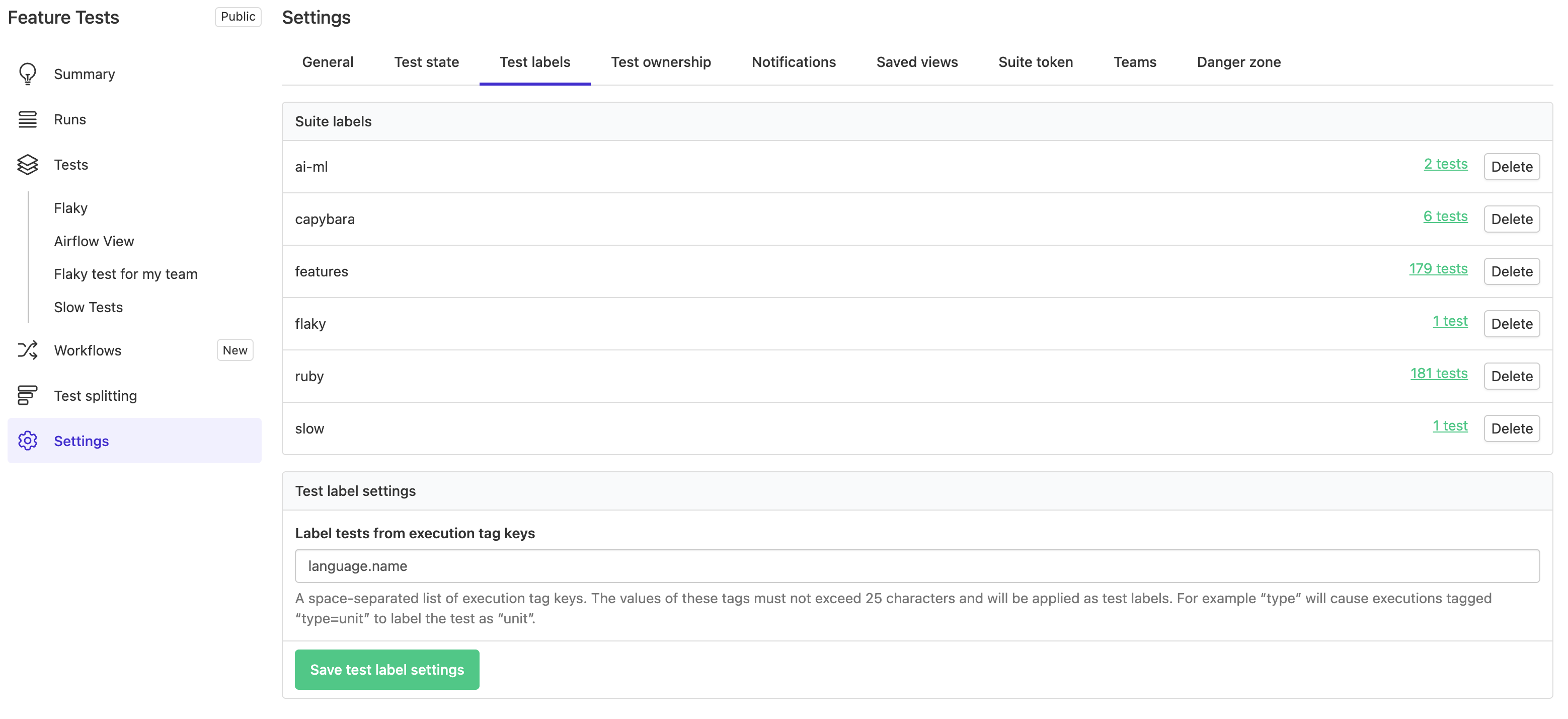Switch to the Suite token tab
This screenshot has width=1568, height=719.
pos(1035,61)
